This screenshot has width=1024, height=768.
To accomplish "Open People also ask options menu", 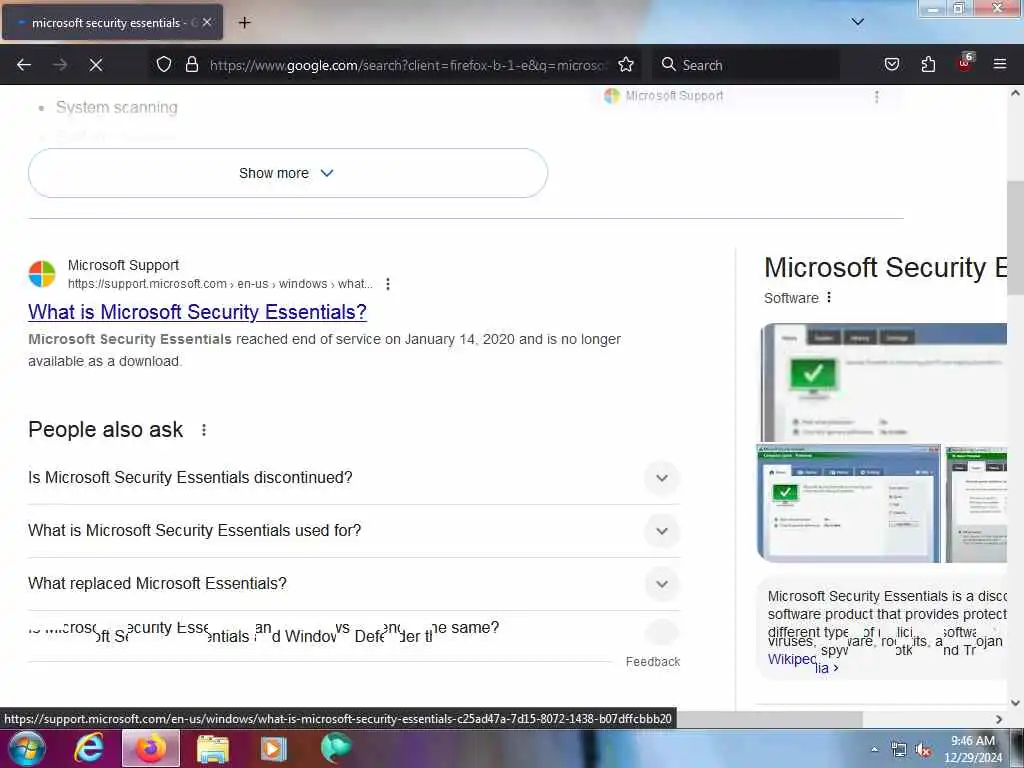I will click(204, 430).
